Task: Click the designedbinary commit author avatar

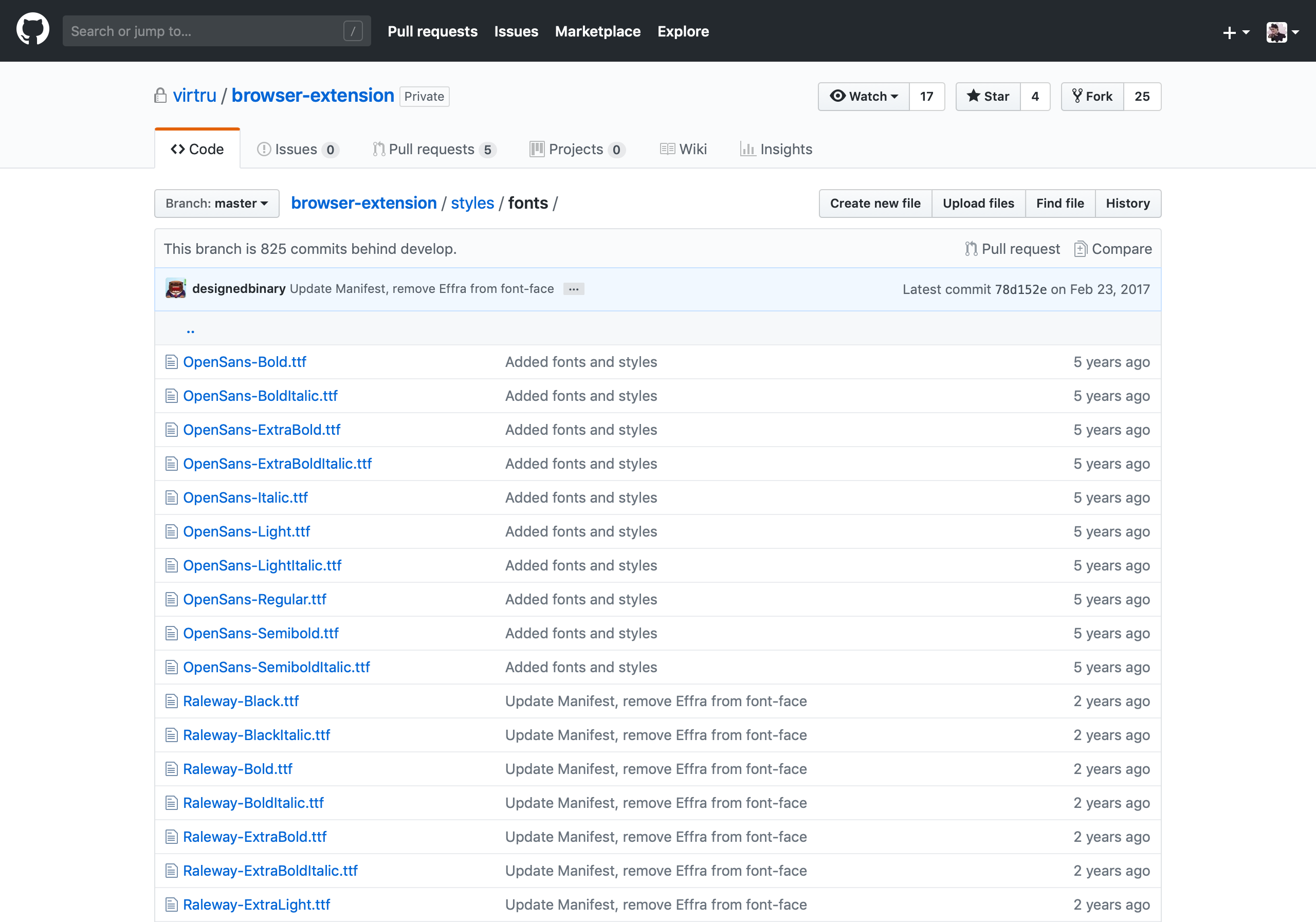Action: (x=175, y=288)
